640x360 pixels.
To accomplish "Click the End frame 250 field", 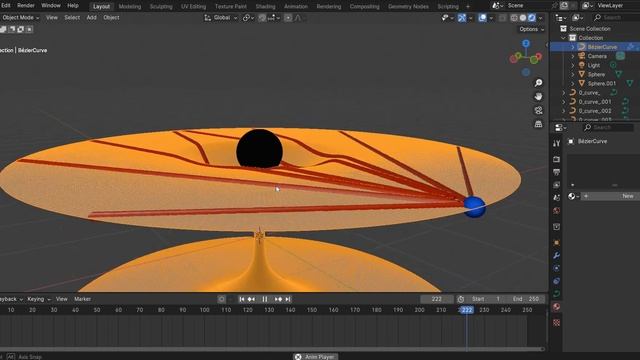I will 527,299.
